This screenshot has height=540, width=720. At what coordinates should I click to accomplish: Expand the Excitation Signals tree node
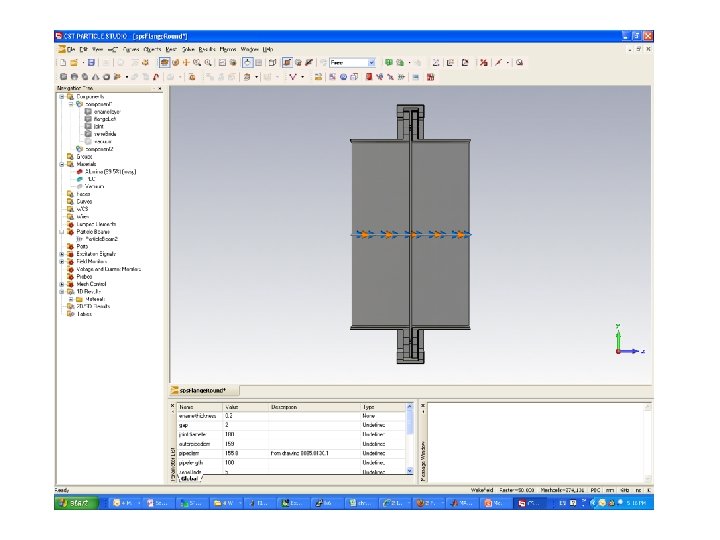62,254
